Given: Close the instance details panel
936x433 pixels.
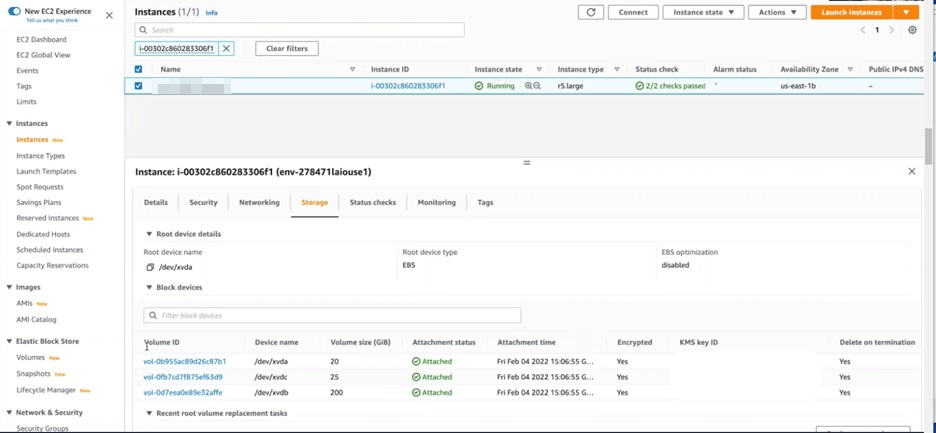Looking at the screenshot, I should click(911, 172).
